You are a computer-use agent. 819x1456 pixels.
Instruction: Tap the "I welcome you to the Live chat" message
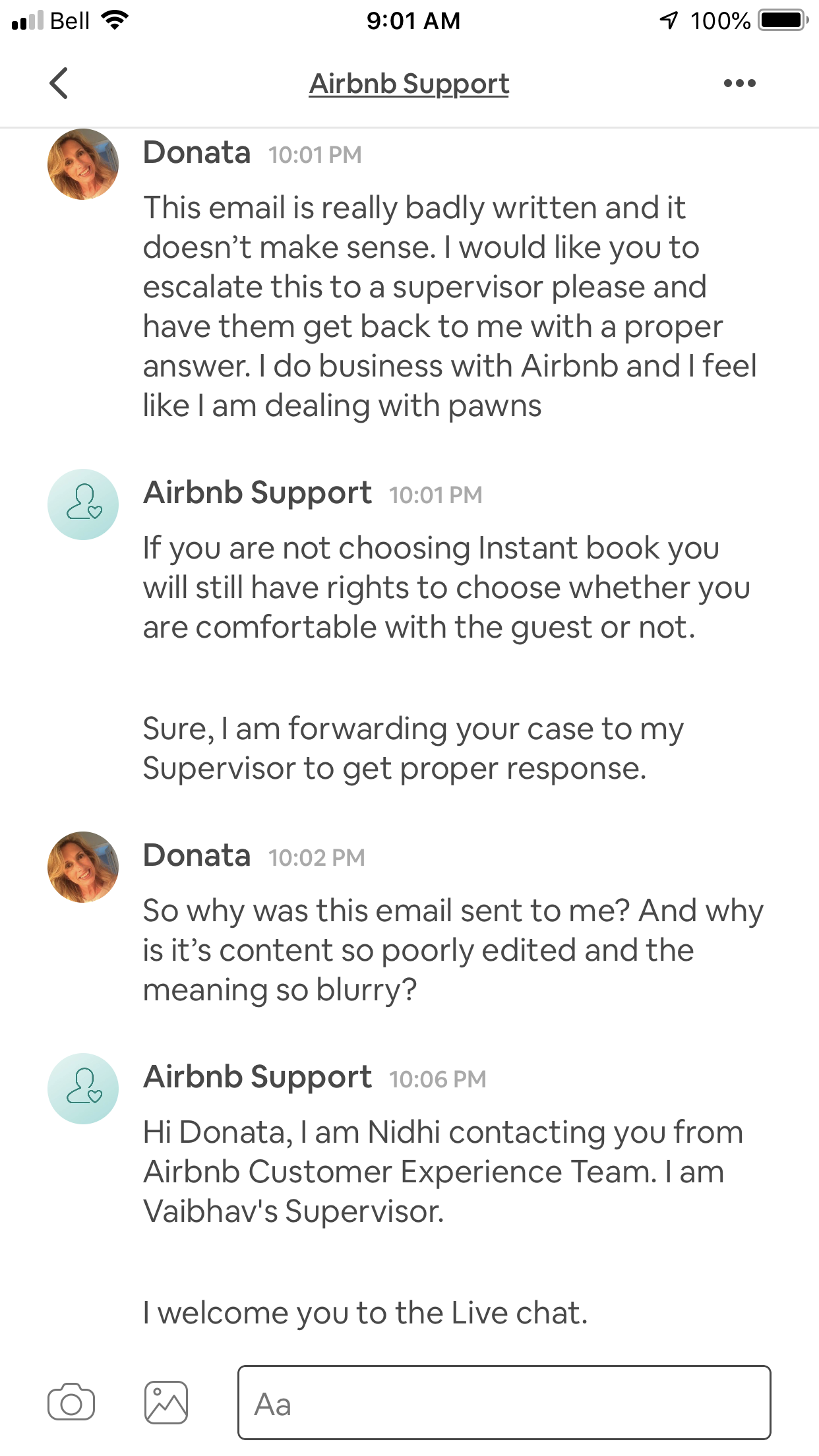(x=365, y=1313)
